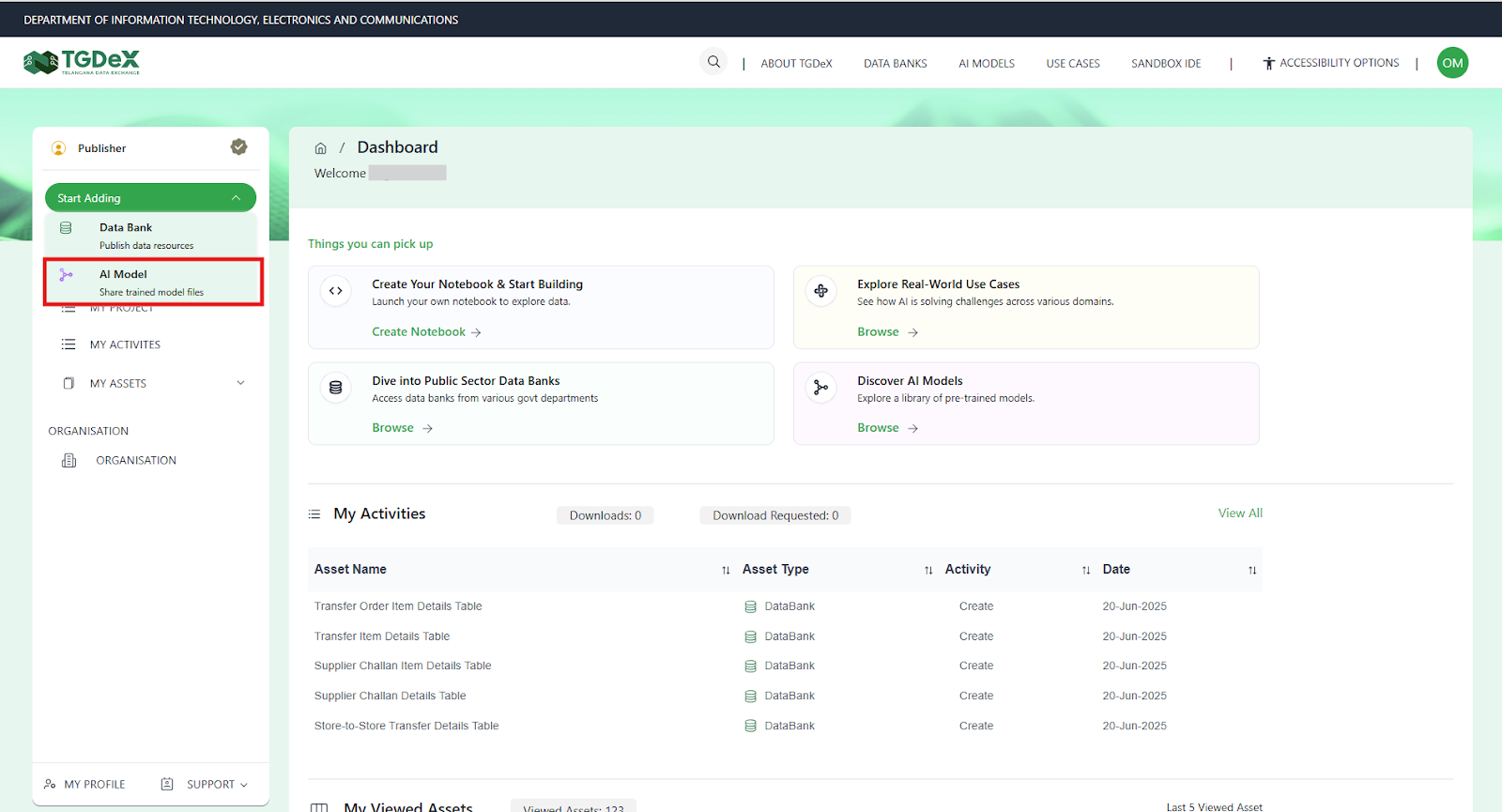
Task: Open the Support dropdown menu
Action: (210, 785)
